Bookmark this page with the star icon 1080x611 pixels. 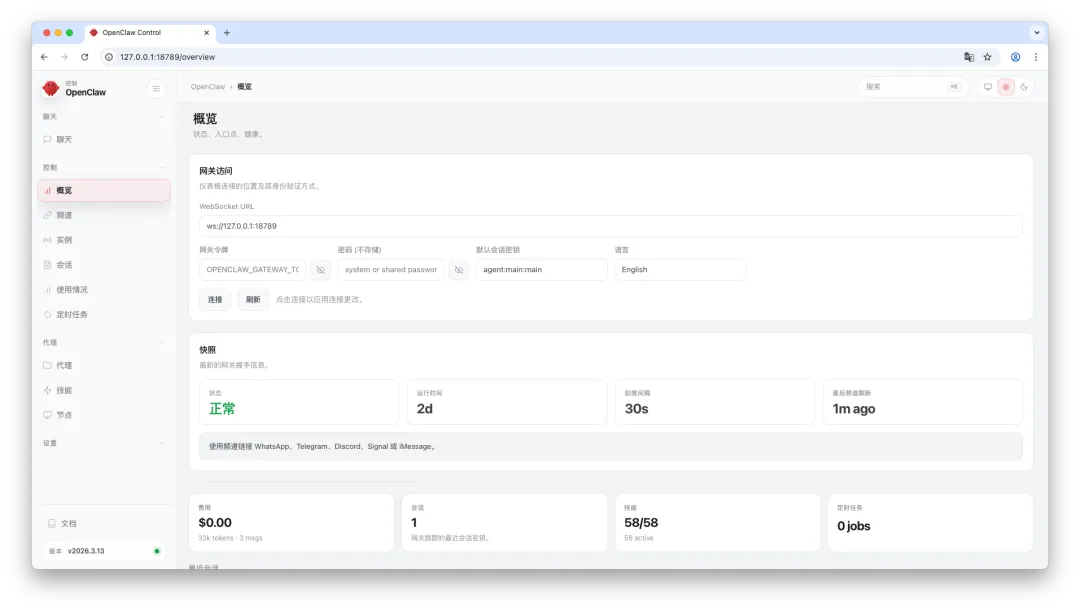[x=988, y=57]
